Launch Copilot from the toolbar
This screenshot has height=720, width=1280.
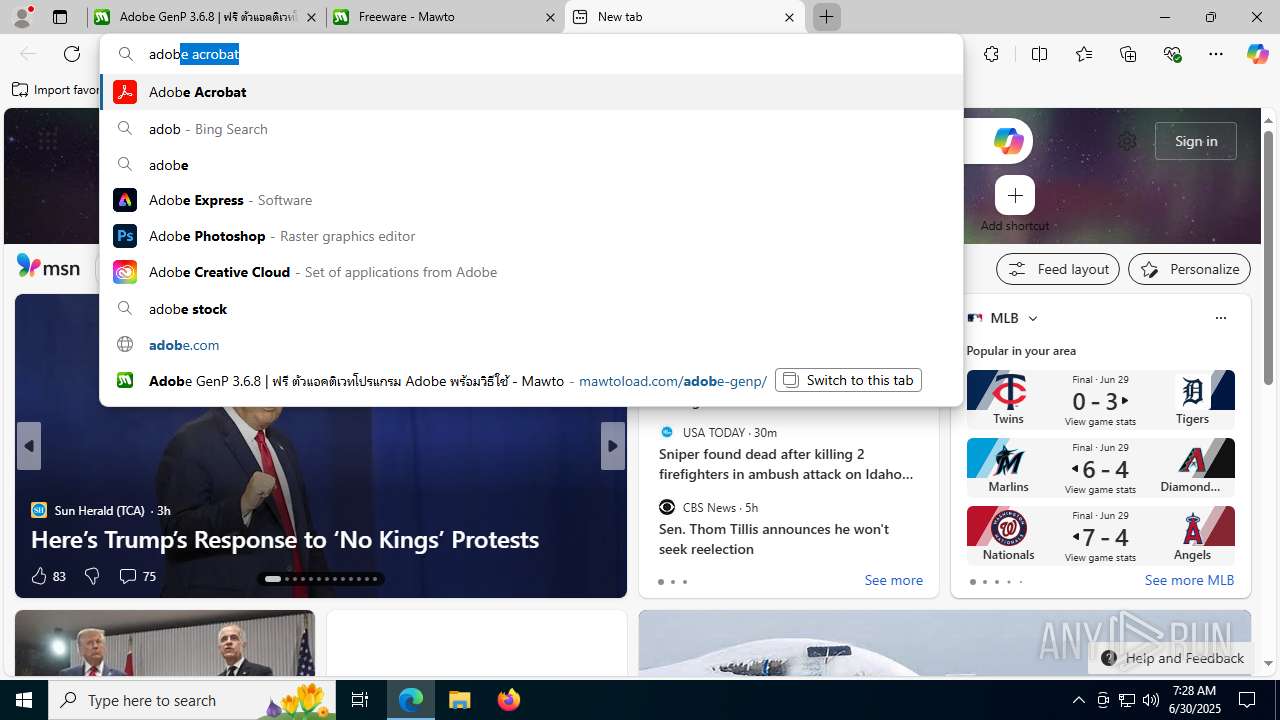(x=1257, y=54)
